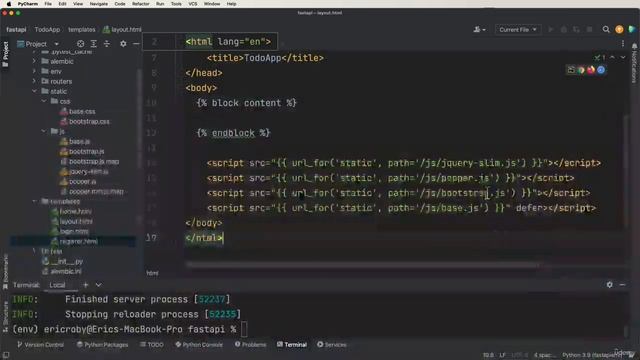Expand the test folder

[34, 251]
